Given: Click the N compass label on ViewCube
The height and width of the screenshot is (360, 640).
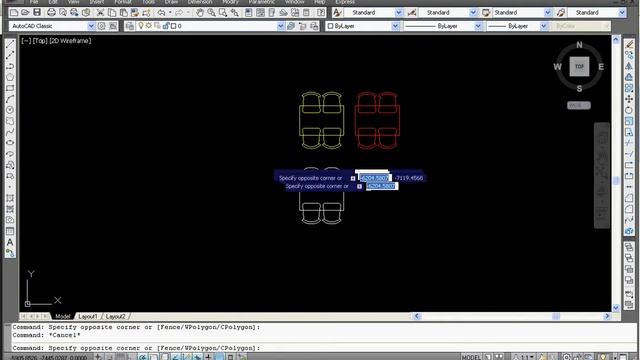Looking at the screenshot, I should 579,45.
